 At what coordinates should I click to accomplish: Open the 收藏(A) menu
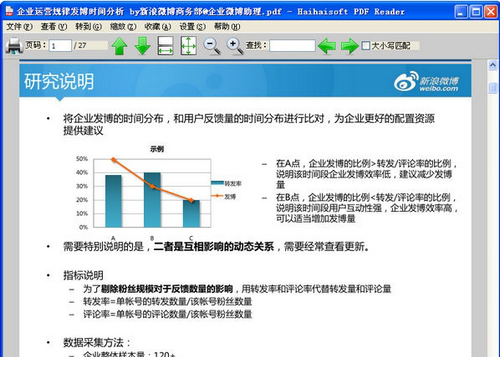click(x=158, y=27)
